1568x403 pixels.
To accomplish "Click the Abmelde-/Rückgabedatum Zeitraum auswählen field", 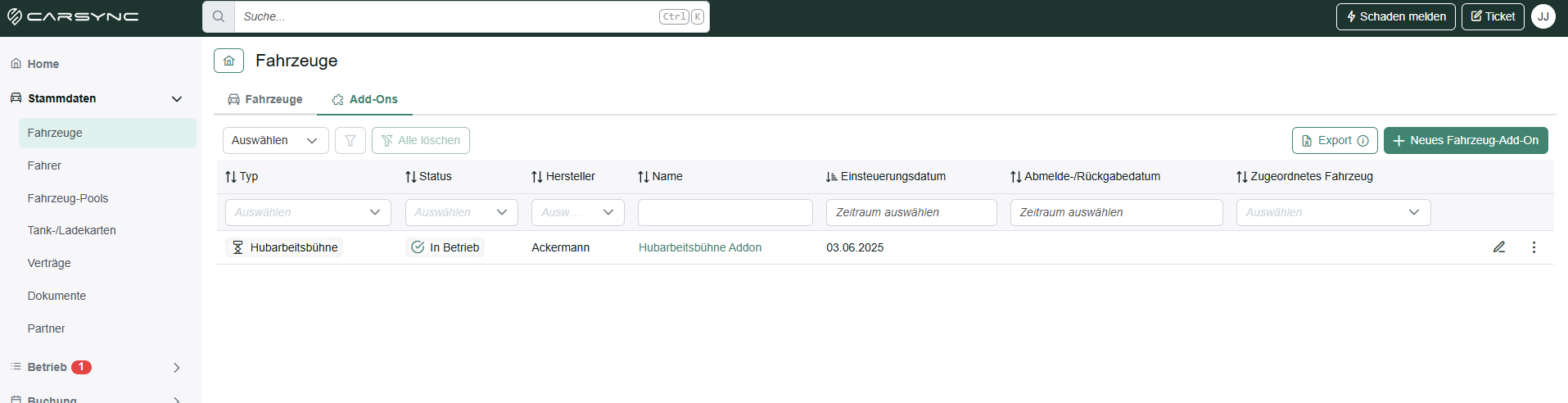I will pos(1116,212).
